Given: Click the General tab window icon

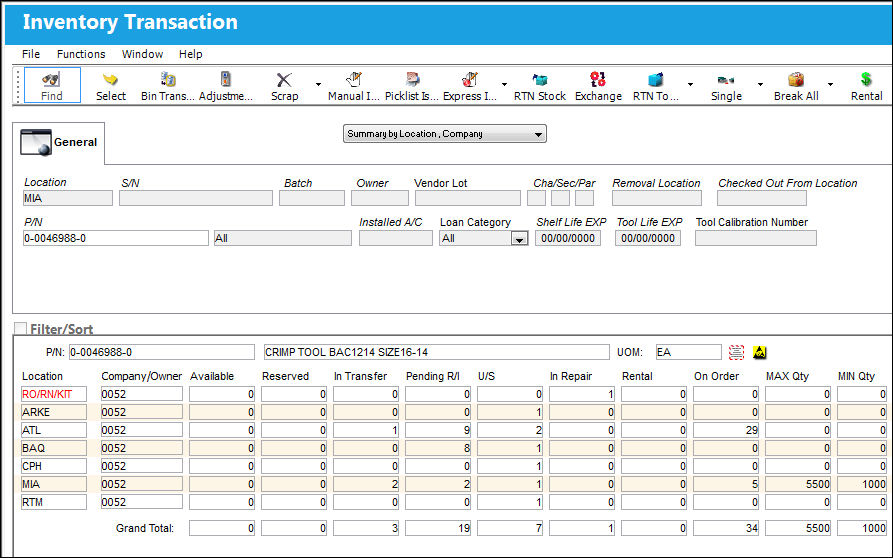Looking at the screenshot, I should pos(36,142).
